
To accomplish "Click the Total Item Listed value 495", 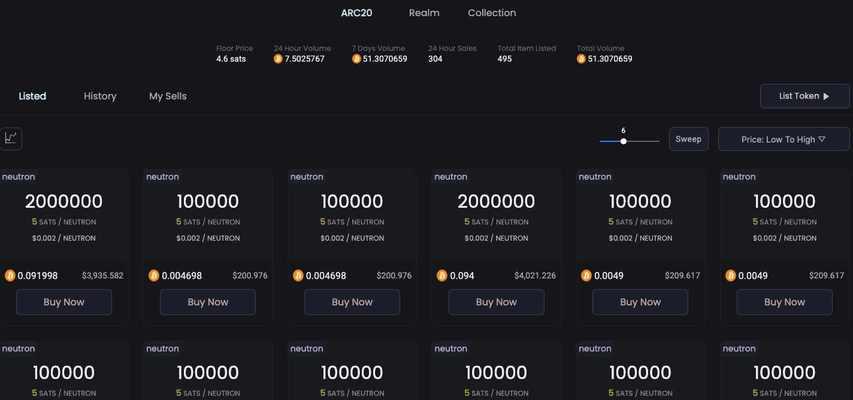I will point(505,59).
